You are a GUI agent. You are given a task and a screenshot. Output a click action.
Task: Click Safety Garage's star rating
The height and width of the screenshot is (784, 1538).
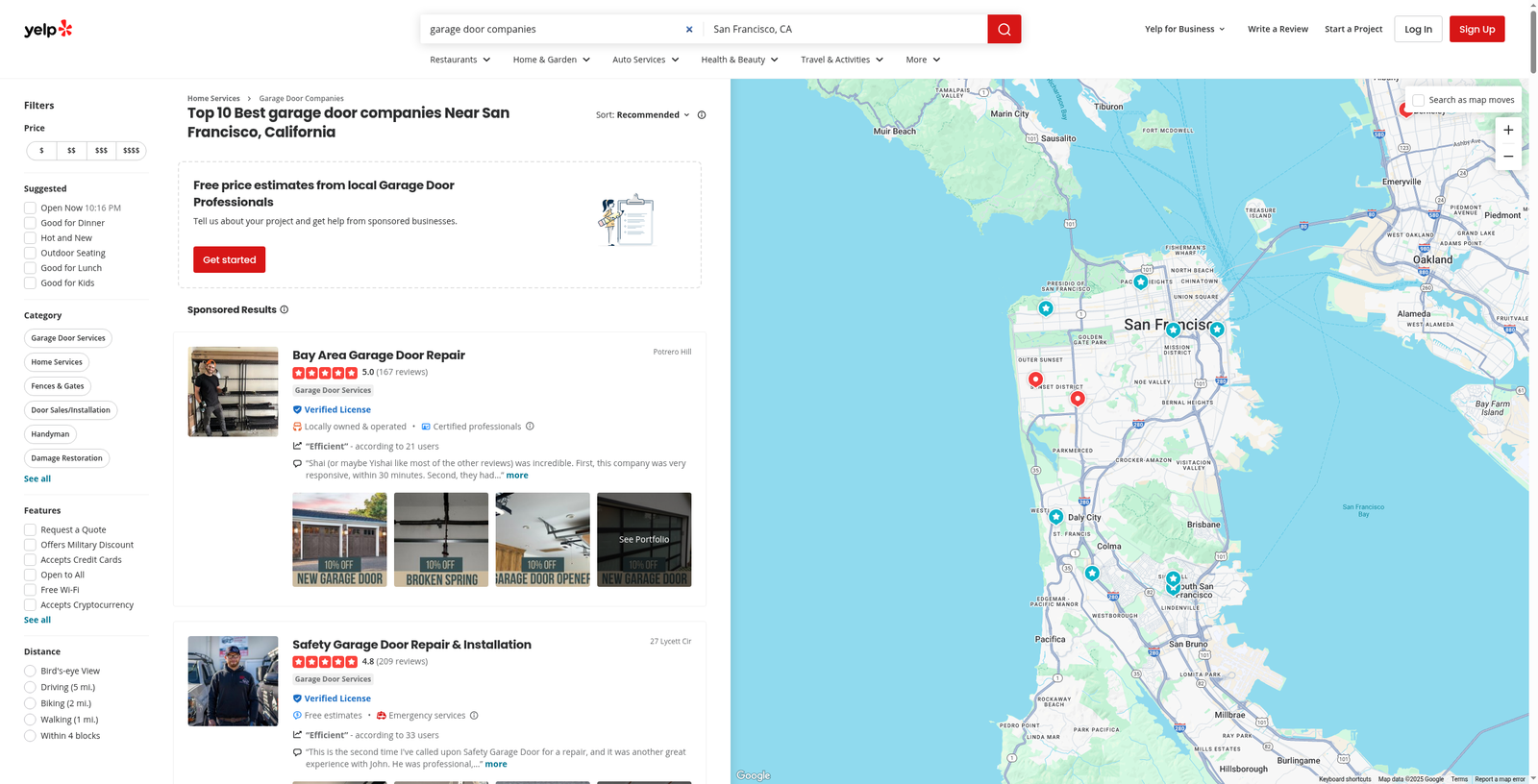(325, 662)
